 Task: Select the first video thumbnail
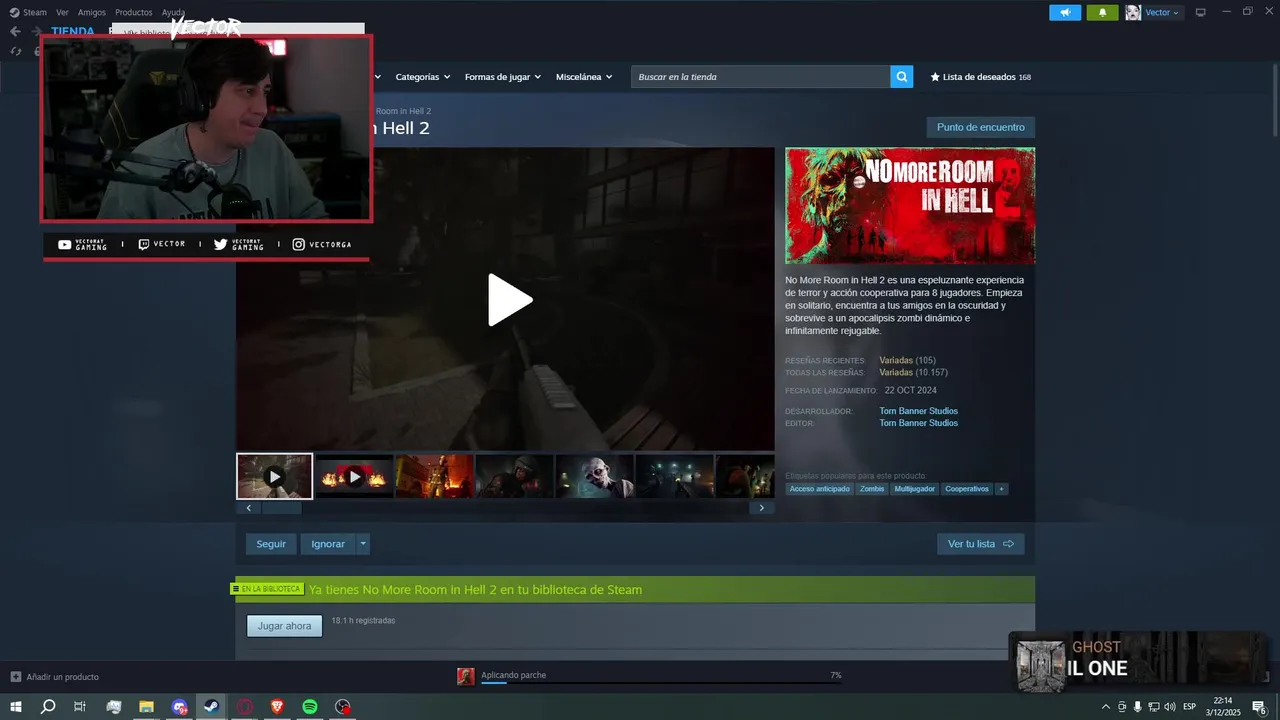pos(275,476)
